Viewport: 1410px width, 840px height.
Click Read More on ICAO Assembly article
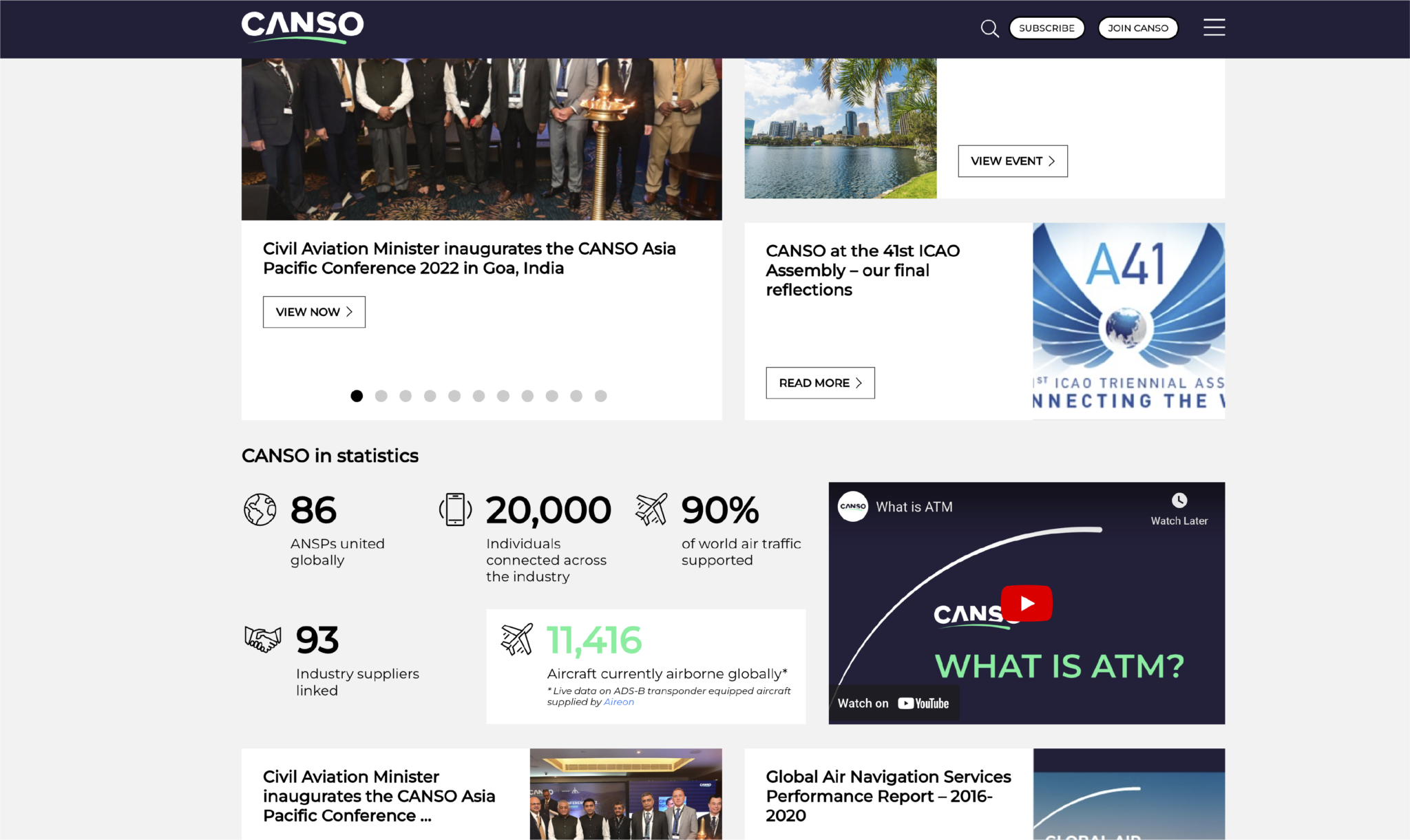(820, 383)
